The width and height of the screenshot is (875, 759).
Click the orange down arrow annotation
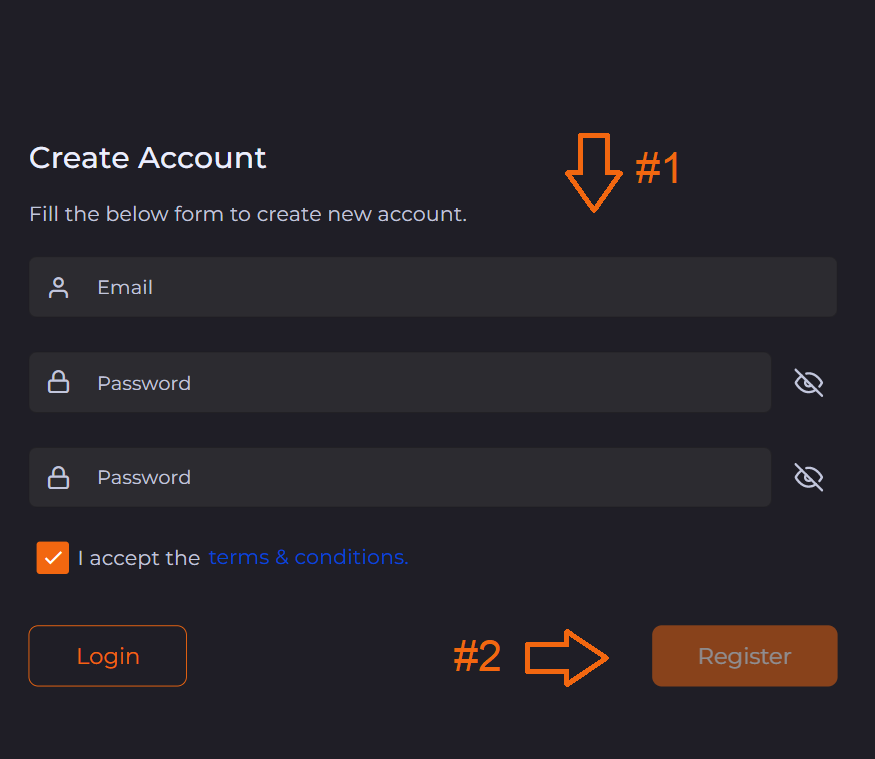click(x=594, y=172)
